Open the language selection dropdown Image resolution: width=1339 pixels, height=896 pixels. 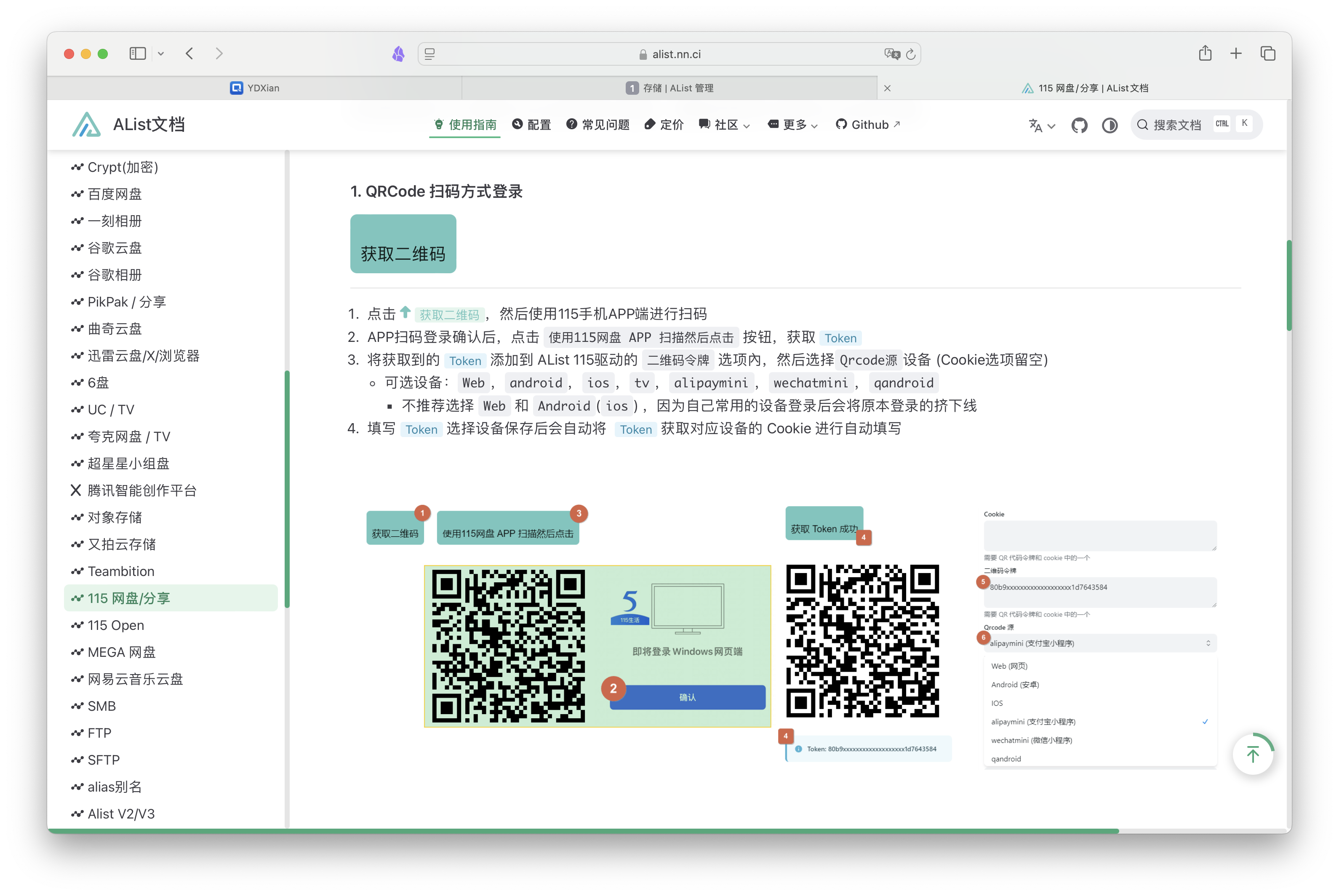point(1041,126)
